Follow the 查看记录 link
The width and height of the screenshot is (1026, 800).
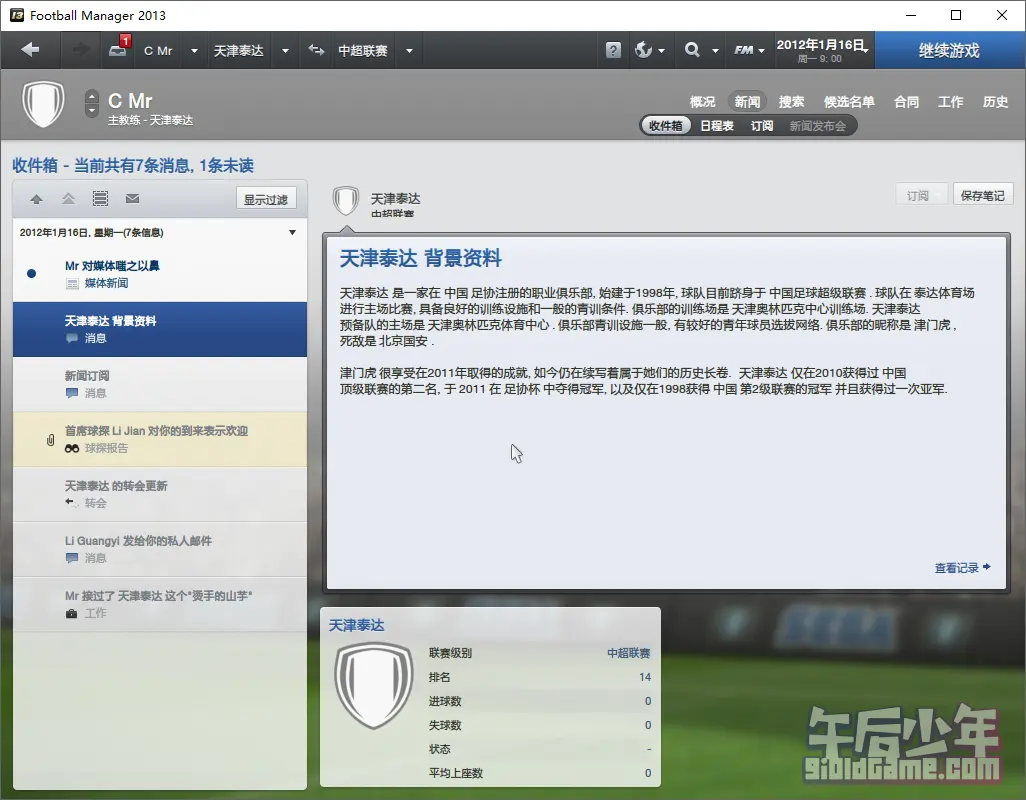coord(962,568)
